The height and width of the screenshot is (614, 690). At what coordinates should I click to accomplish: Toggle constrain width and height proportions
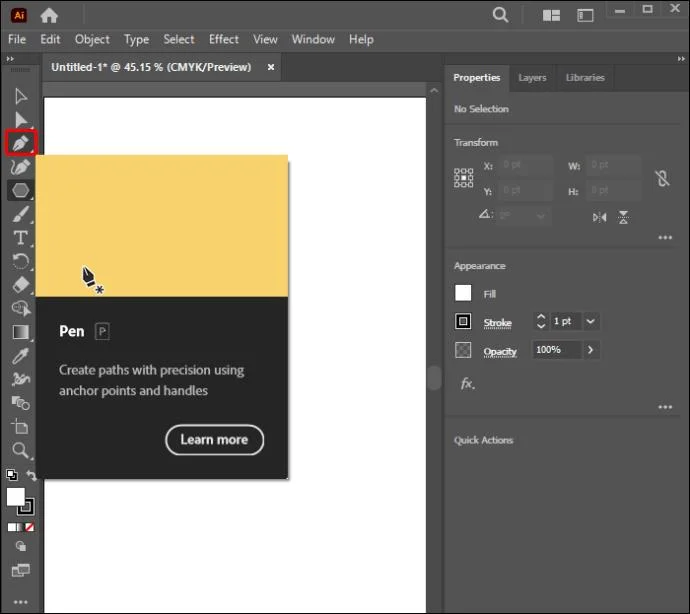click(x=662, y=179)
